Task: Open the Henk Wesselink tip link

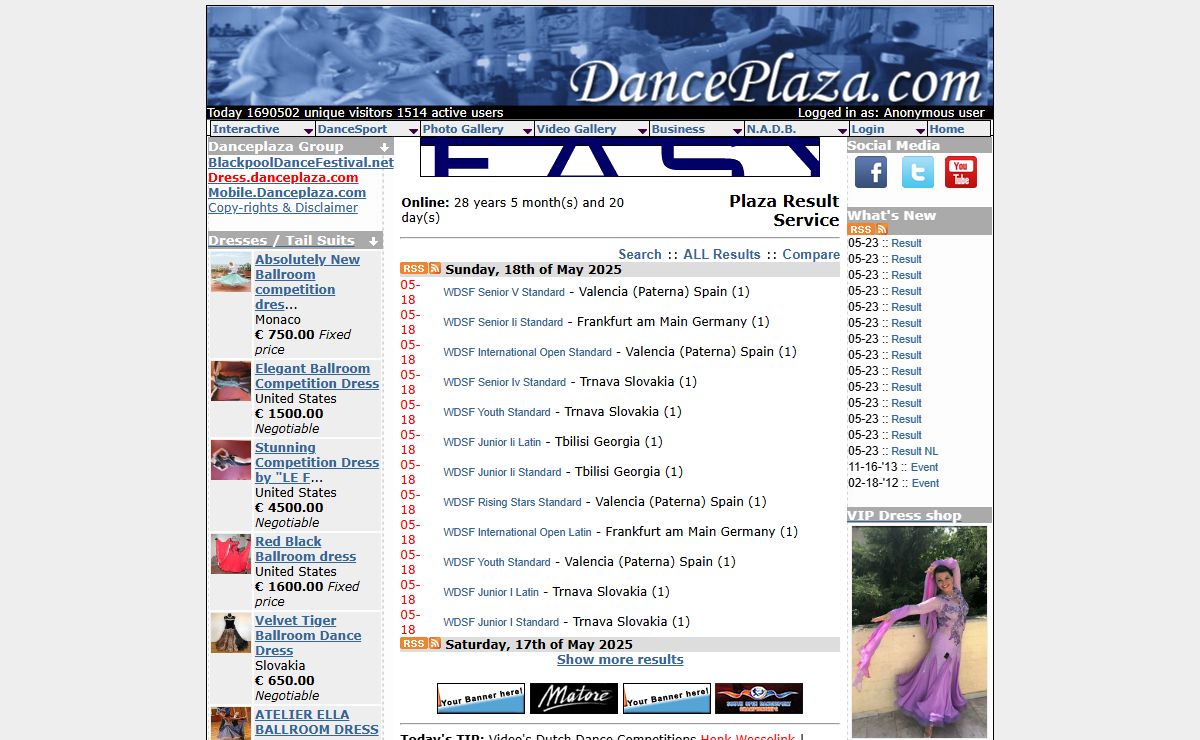Action: pos(747,738)
